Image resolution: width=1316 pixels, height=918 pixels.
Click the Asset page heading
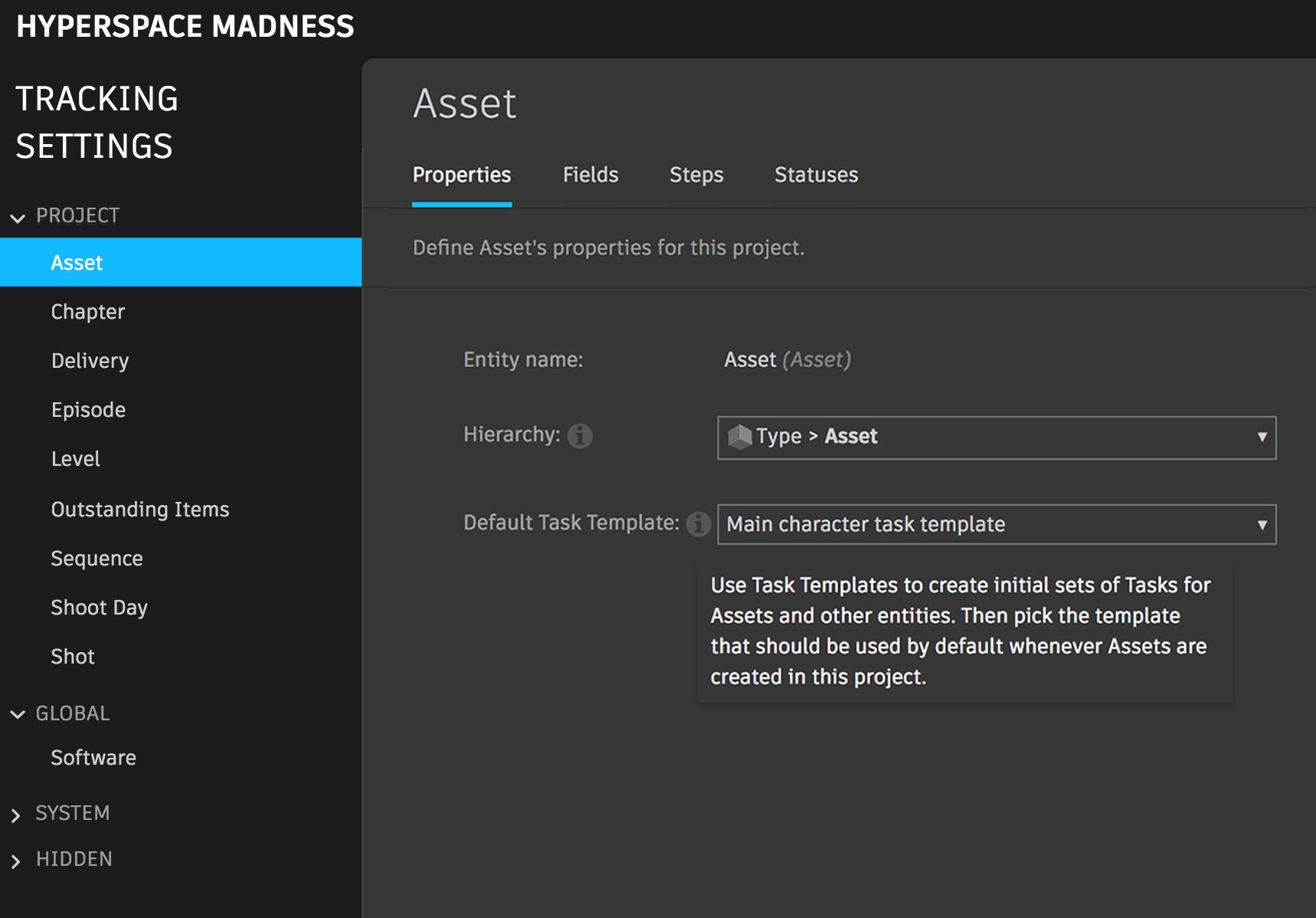(x=464, y=103)
